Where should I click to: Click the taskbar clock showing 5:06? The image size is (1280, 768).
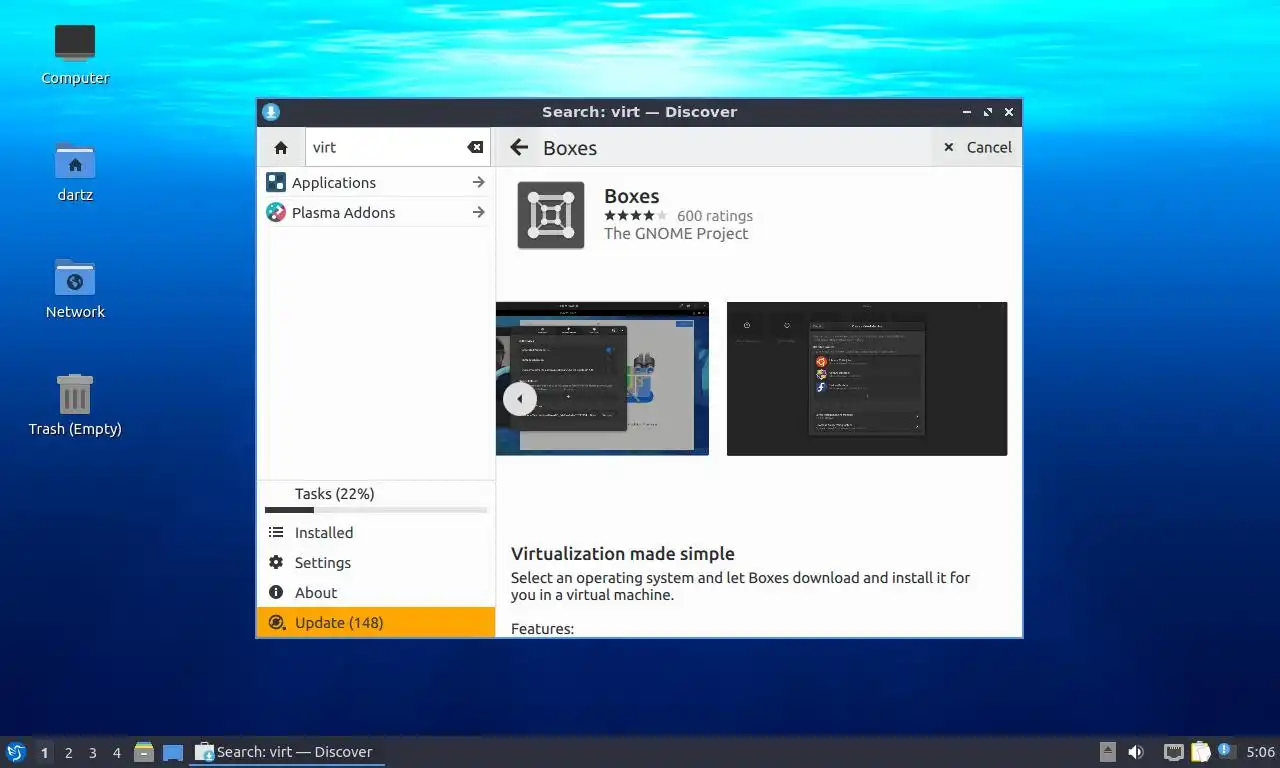(1260, 752)
